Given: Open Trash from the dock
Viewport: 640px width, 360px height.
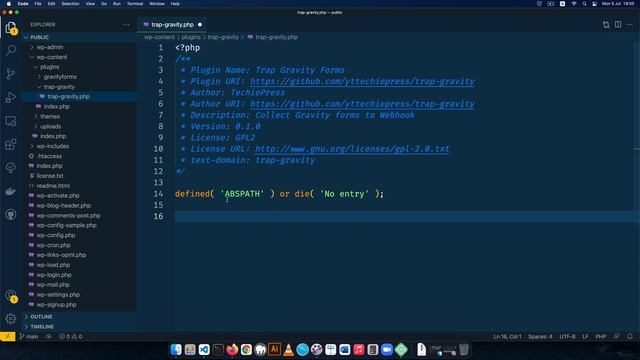Looking at the screenshot, I should [464, 350].
